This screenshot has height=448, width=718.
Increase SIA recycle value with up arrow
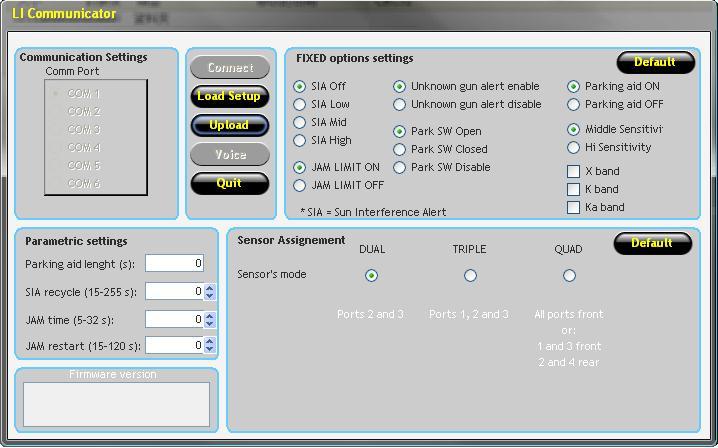tap(210, 288)
